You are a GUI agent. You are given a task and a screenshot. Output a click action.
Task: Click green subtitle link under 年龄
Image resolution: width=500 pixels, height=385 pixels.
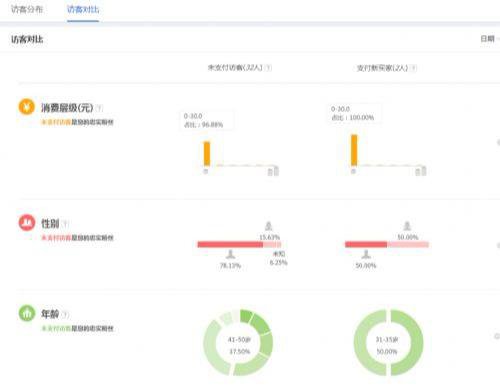pyautogui.click(x=56, y=328)
